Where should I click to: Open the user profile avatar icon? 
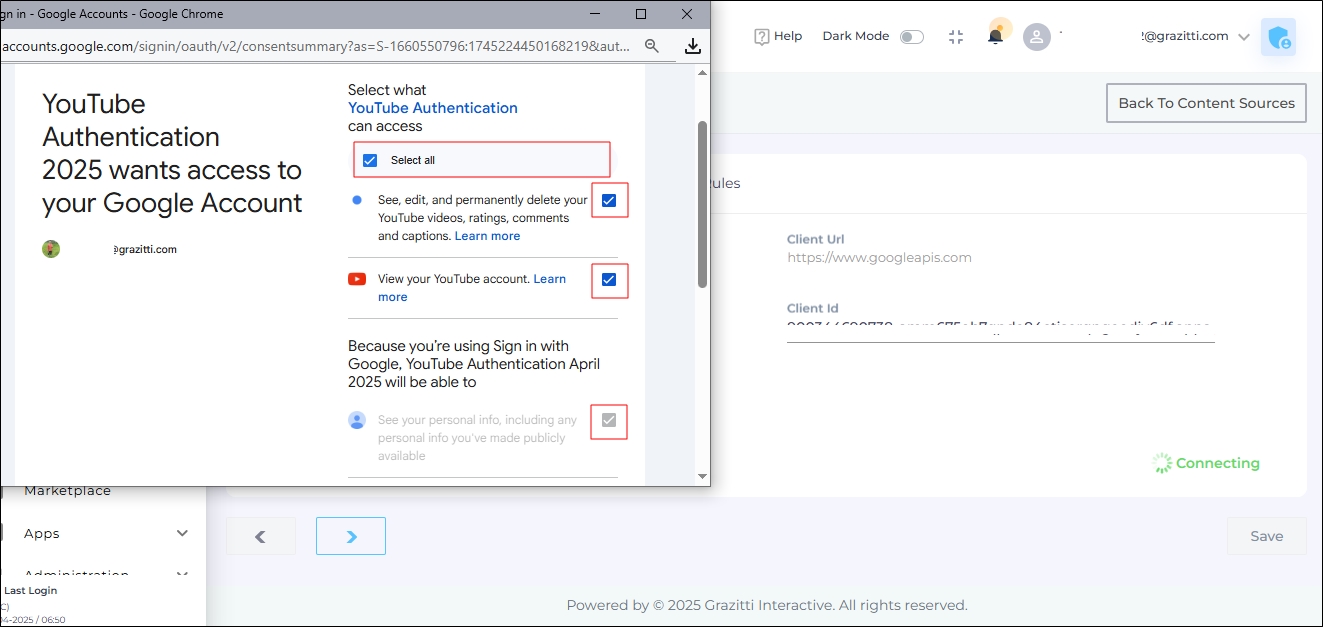tap(1037, 37)
